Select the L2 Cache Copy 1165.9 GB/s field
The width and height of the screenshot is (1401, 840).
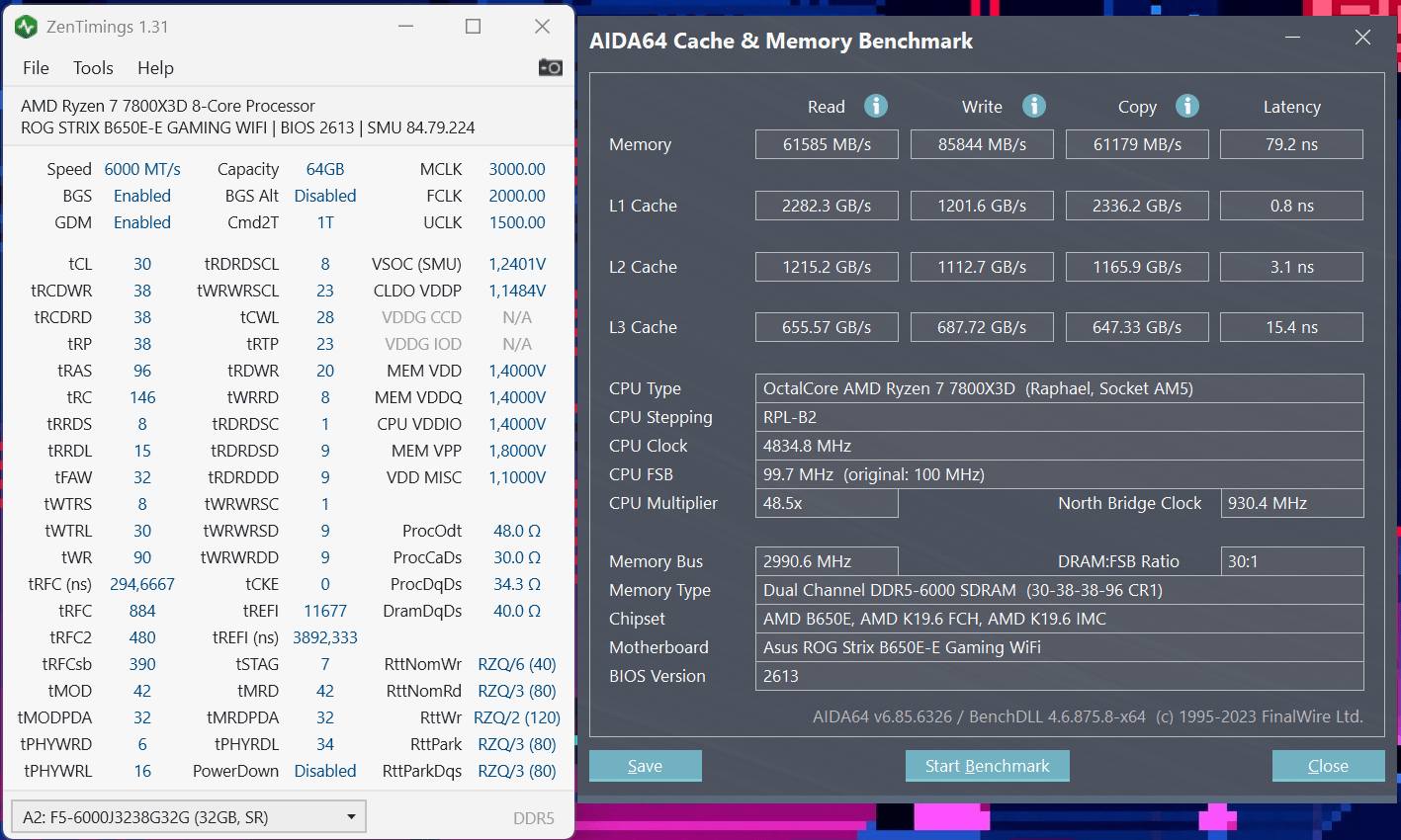pyautogui.click(x=1137, y=267)
